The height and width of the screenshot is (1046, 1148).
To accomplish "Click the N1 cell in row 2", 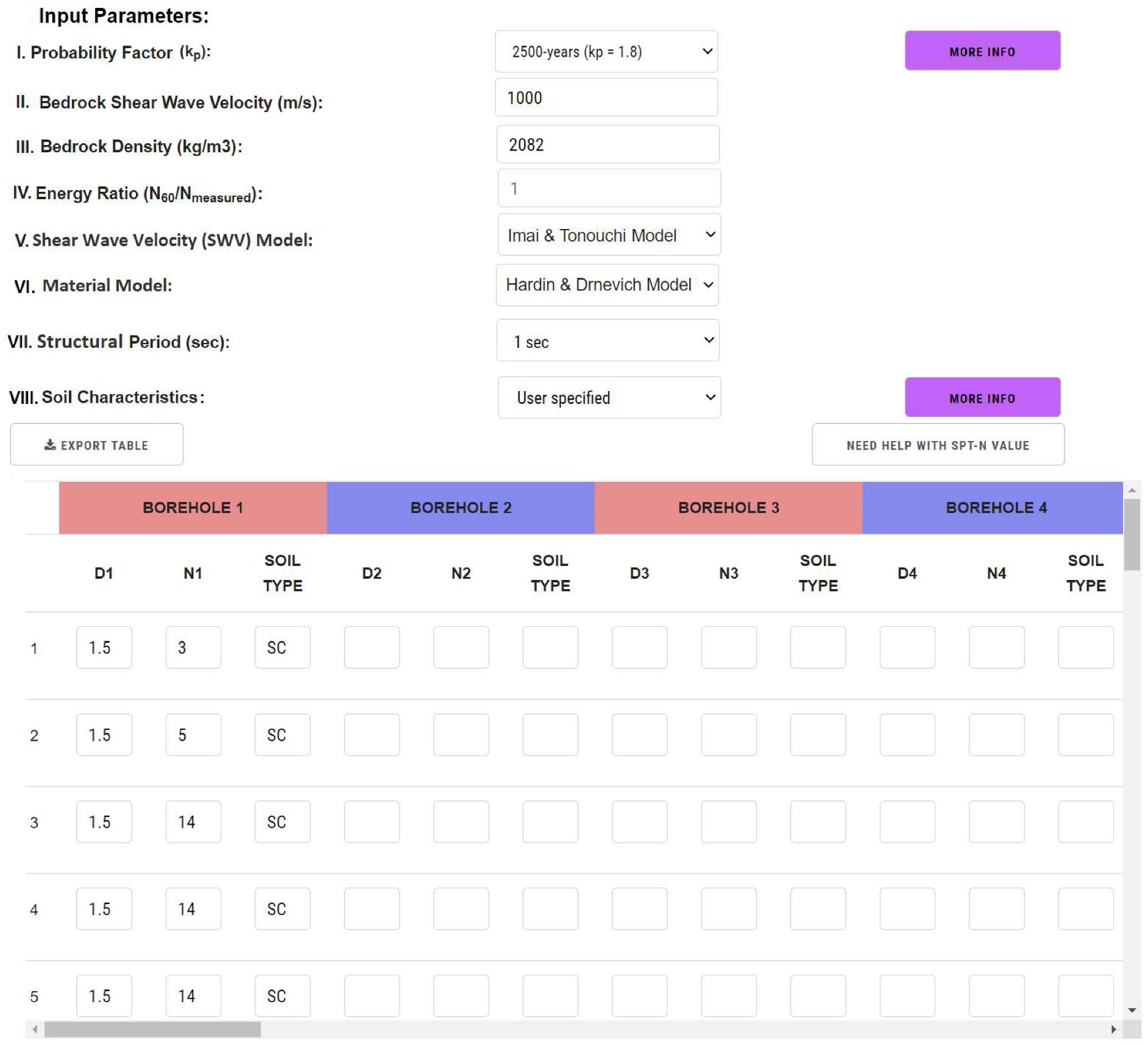I will click(193, 735).
